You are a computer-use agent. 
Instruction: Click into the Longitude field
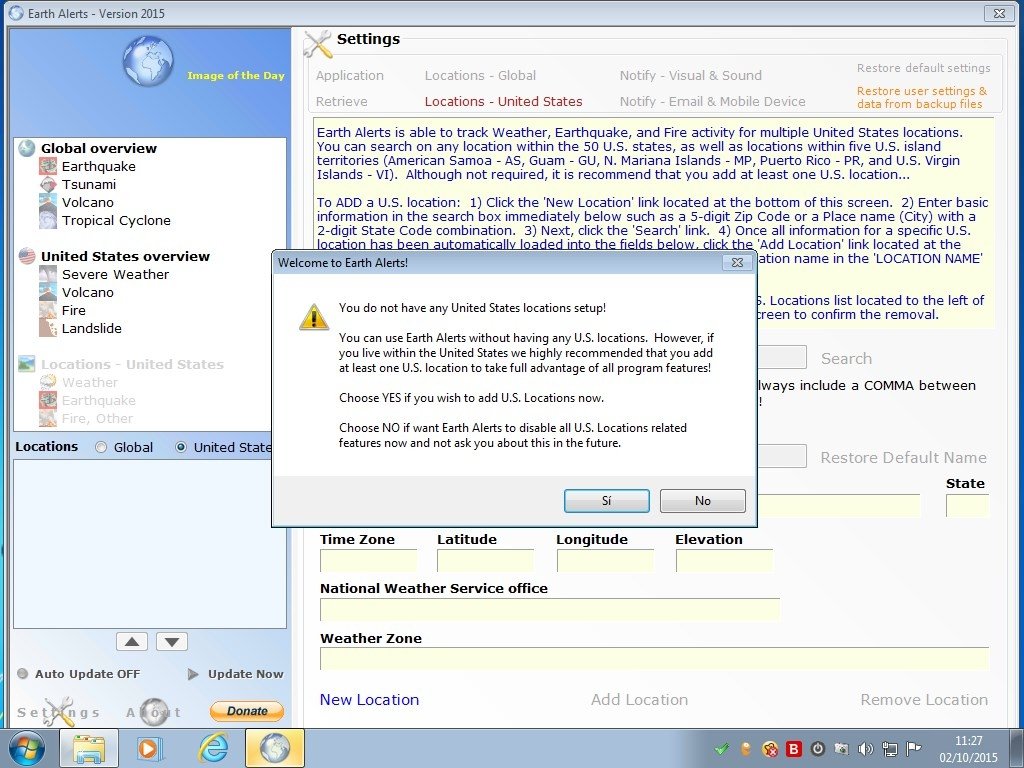point(605,561)
